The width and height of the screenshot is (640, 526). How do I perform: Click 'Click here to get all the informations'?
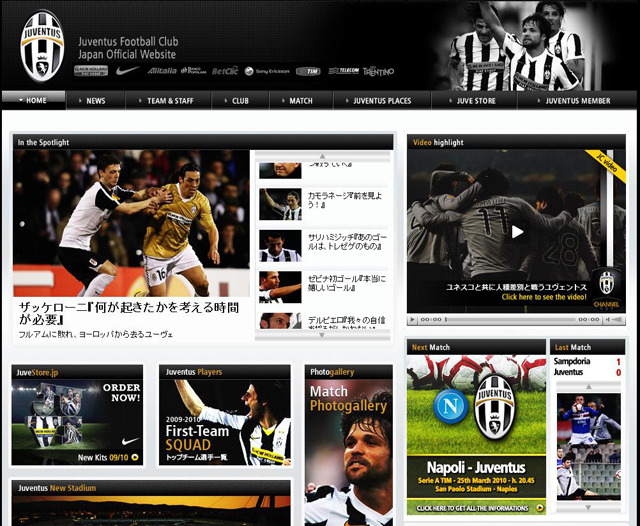476,508
